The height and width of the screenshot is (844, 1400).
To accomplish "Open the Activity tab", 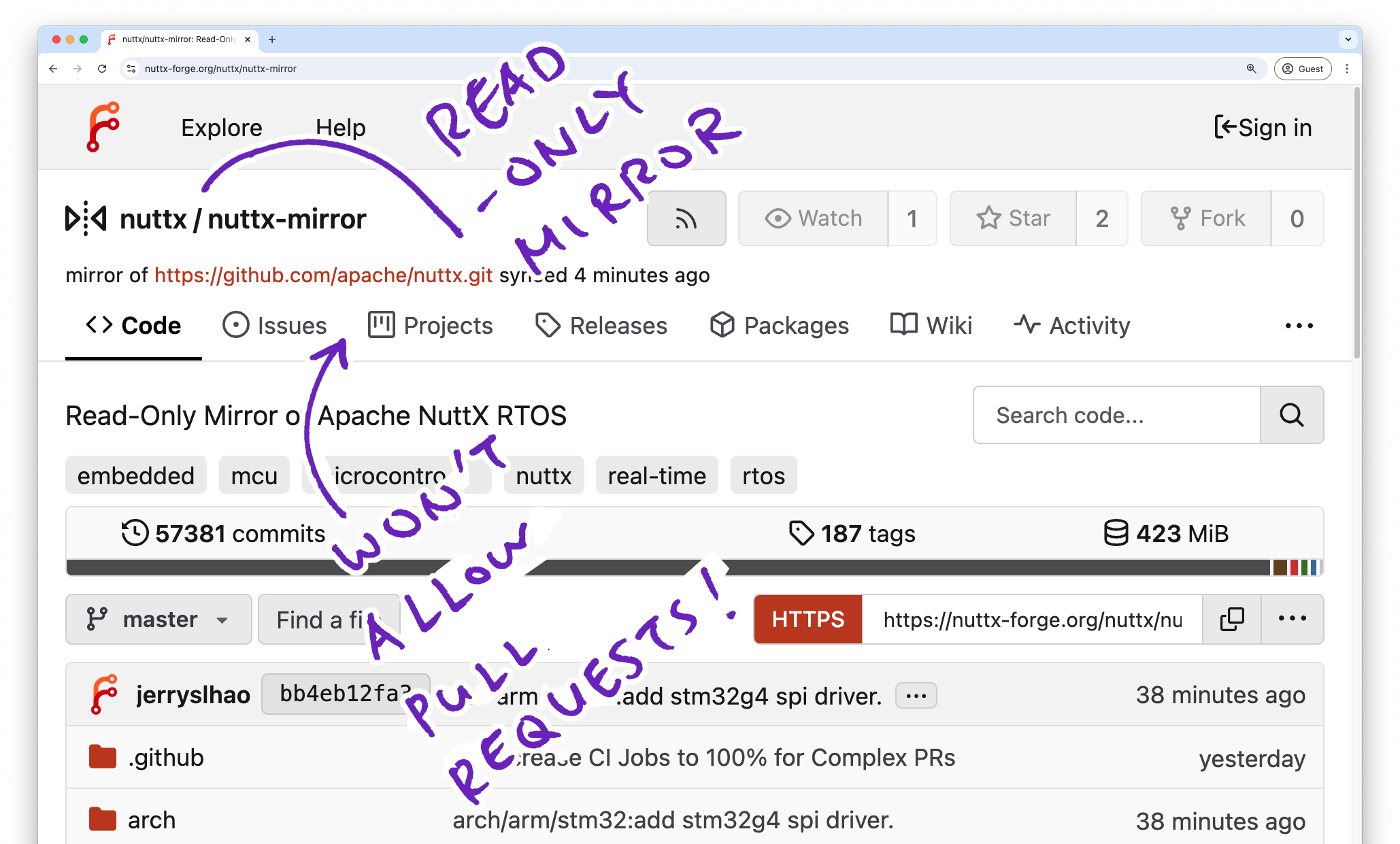I will coord(1071,326).
